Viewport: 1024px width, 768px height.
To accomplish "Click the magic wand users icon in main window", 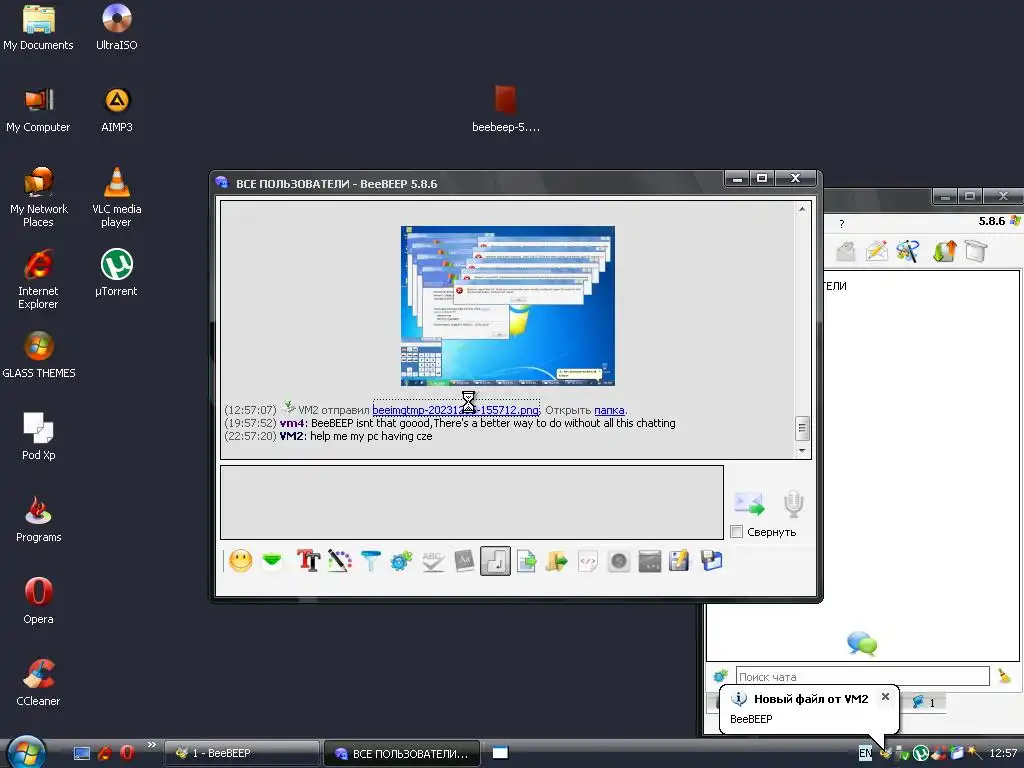I will (x=908, y=251).
